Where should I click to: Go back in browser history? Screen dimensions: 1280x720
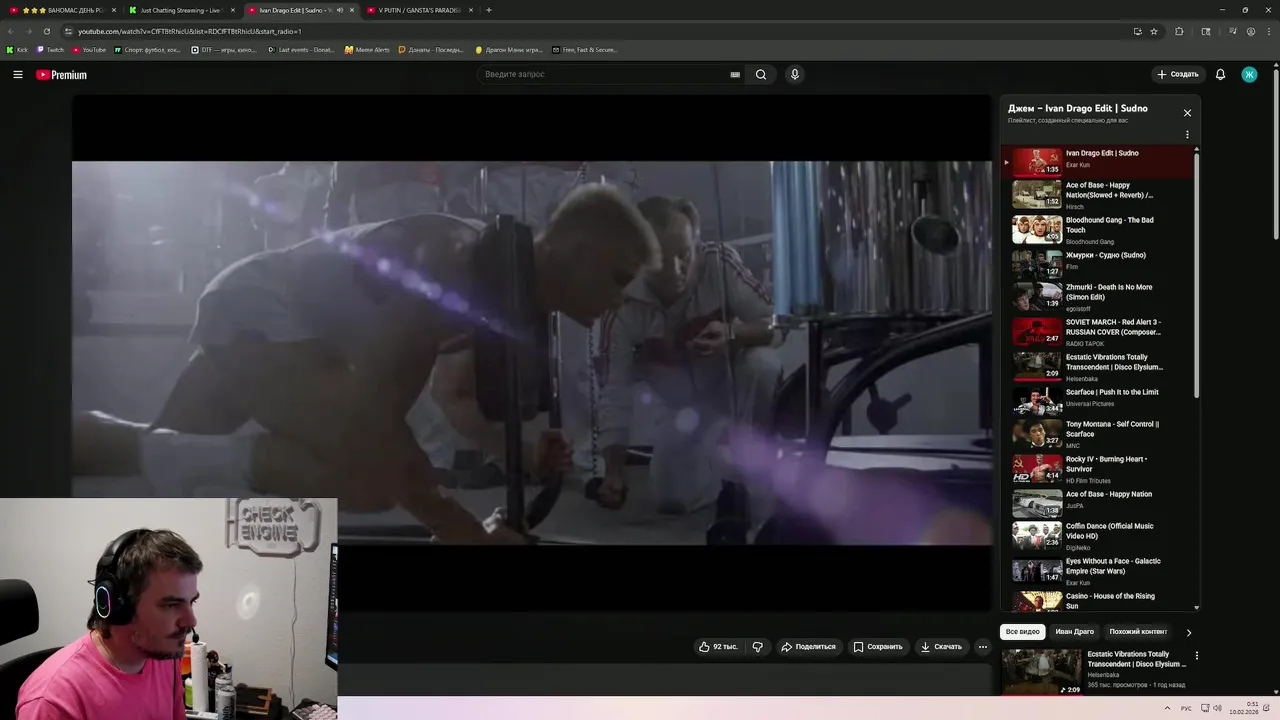[x=11, y=31]
